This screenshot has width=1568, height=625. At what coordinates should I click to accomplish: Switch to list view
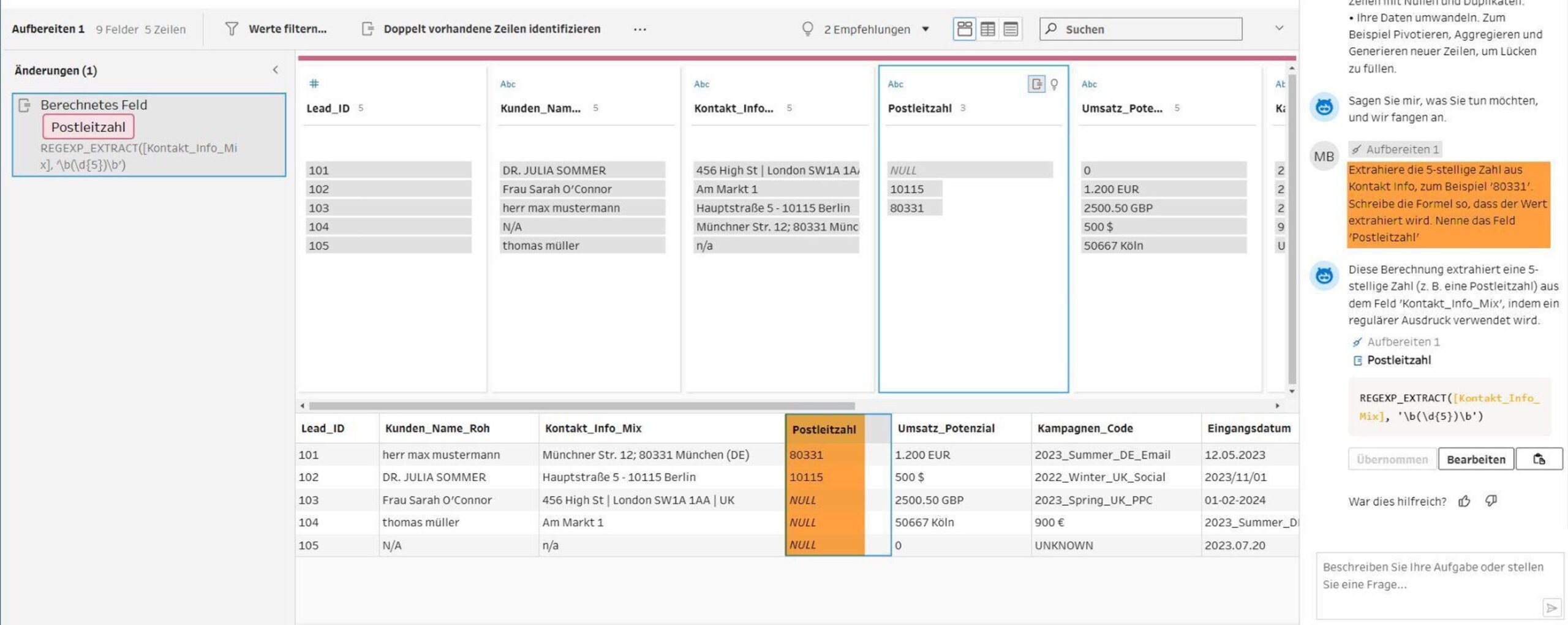click(x=1011, y=29)
